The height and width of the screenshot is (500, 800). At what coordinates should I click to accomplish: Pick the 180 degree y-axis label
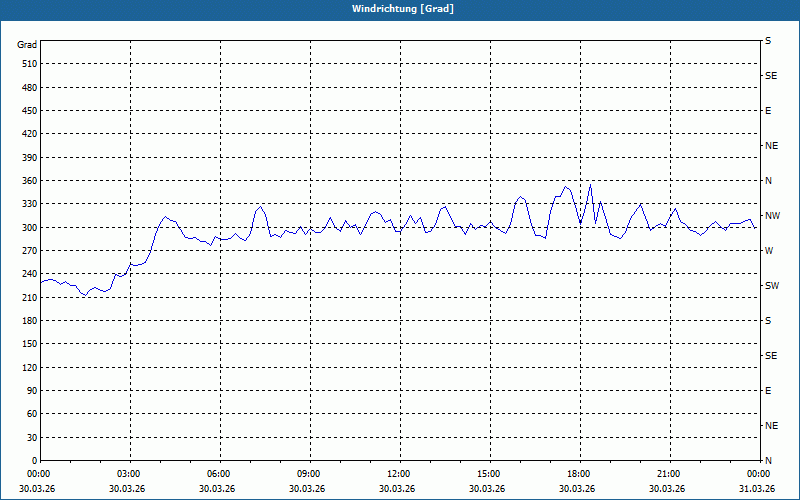point(27,321)
